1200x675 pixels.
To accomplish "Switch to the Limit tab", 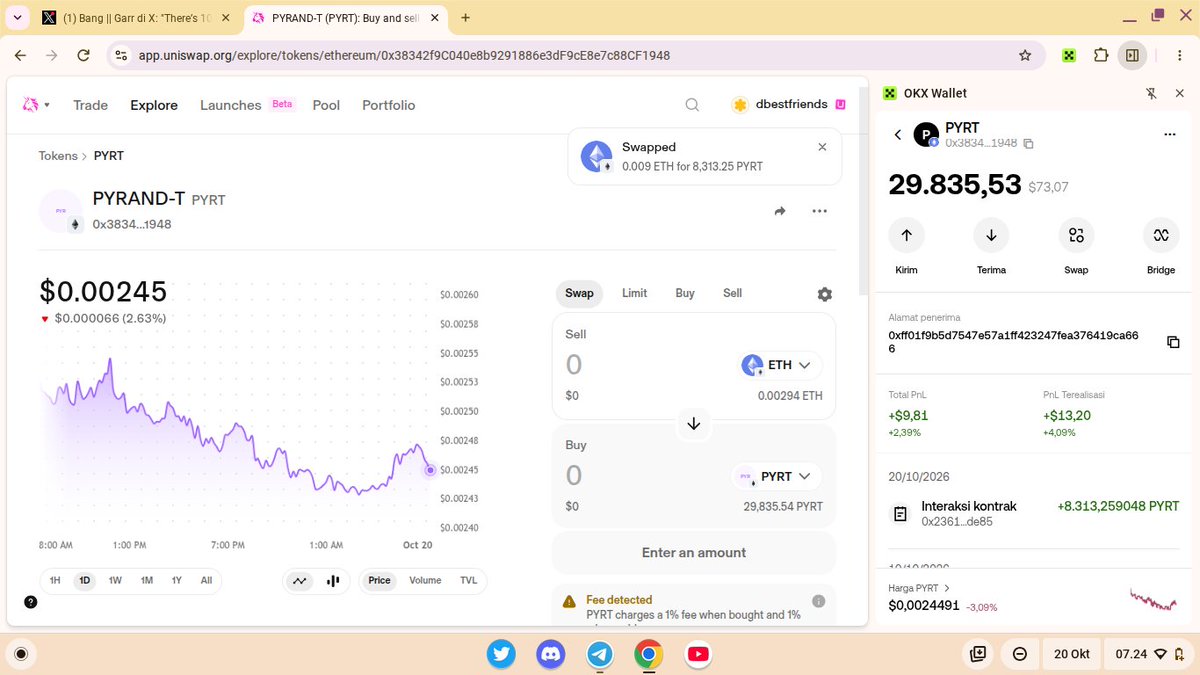I will pos(634,293).
